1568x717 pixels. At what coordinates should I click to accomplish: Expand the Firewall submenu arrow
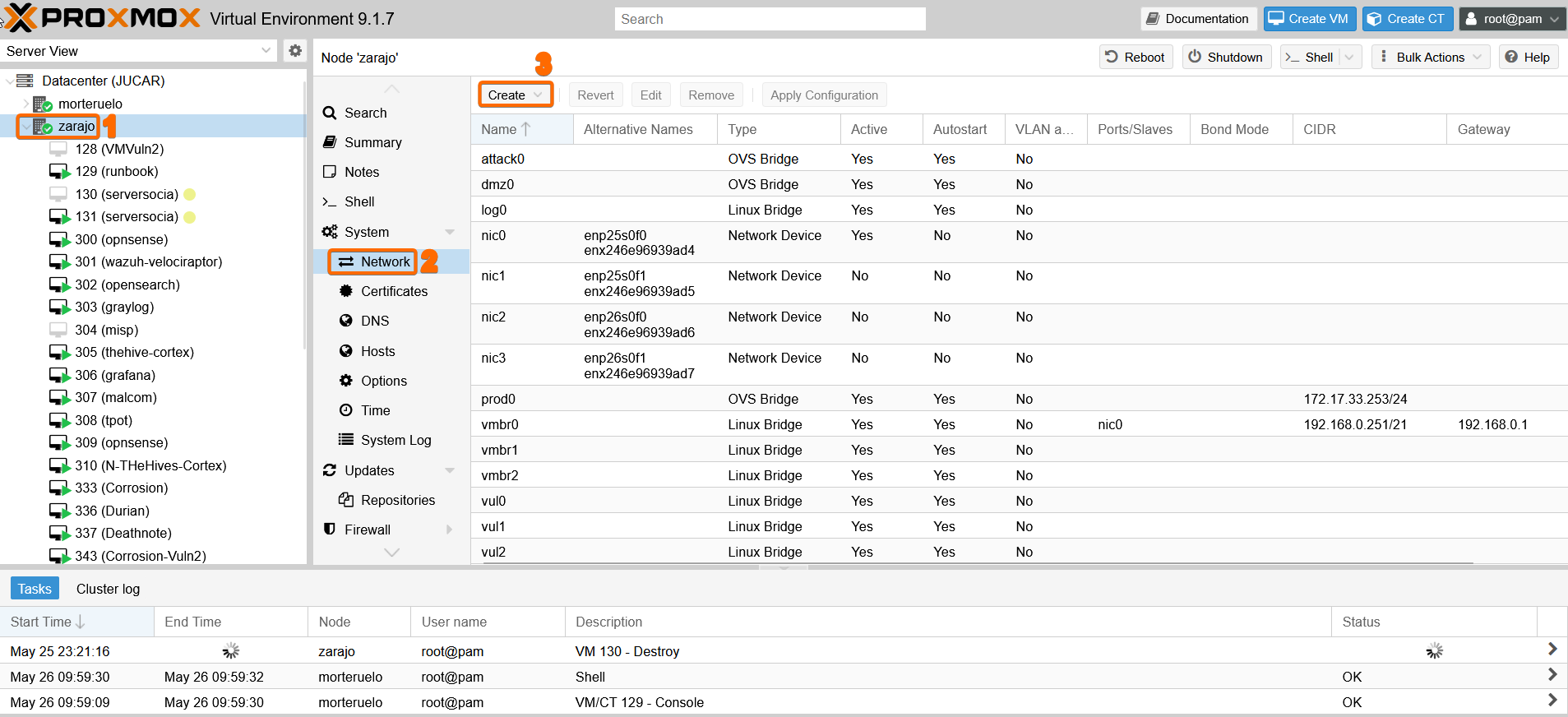point(450,530)
